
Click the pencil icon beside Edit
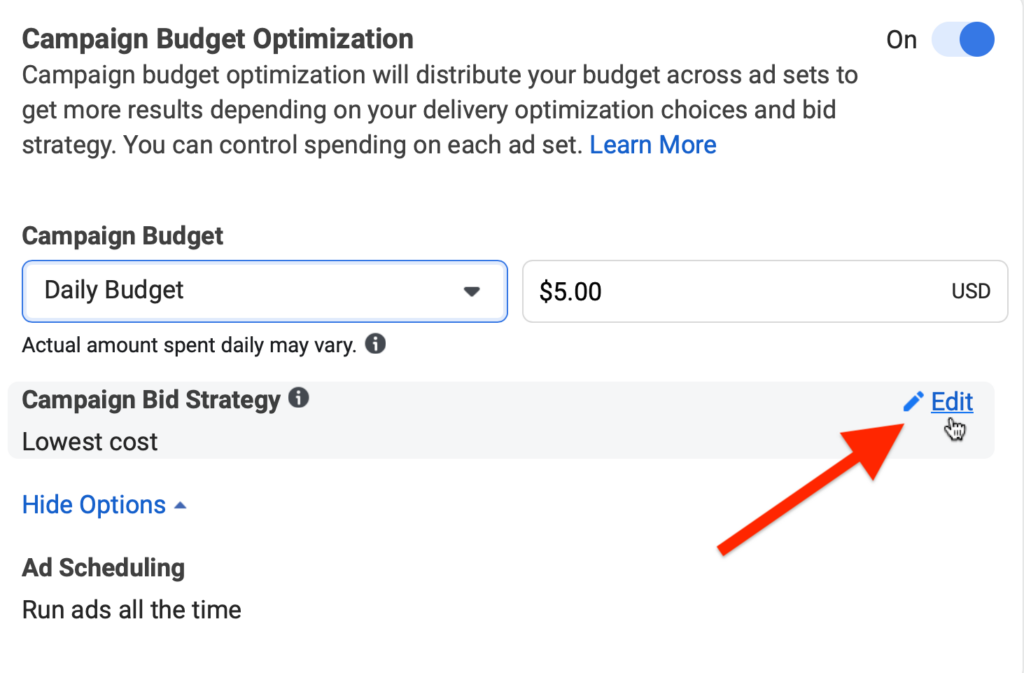[912, 402]
